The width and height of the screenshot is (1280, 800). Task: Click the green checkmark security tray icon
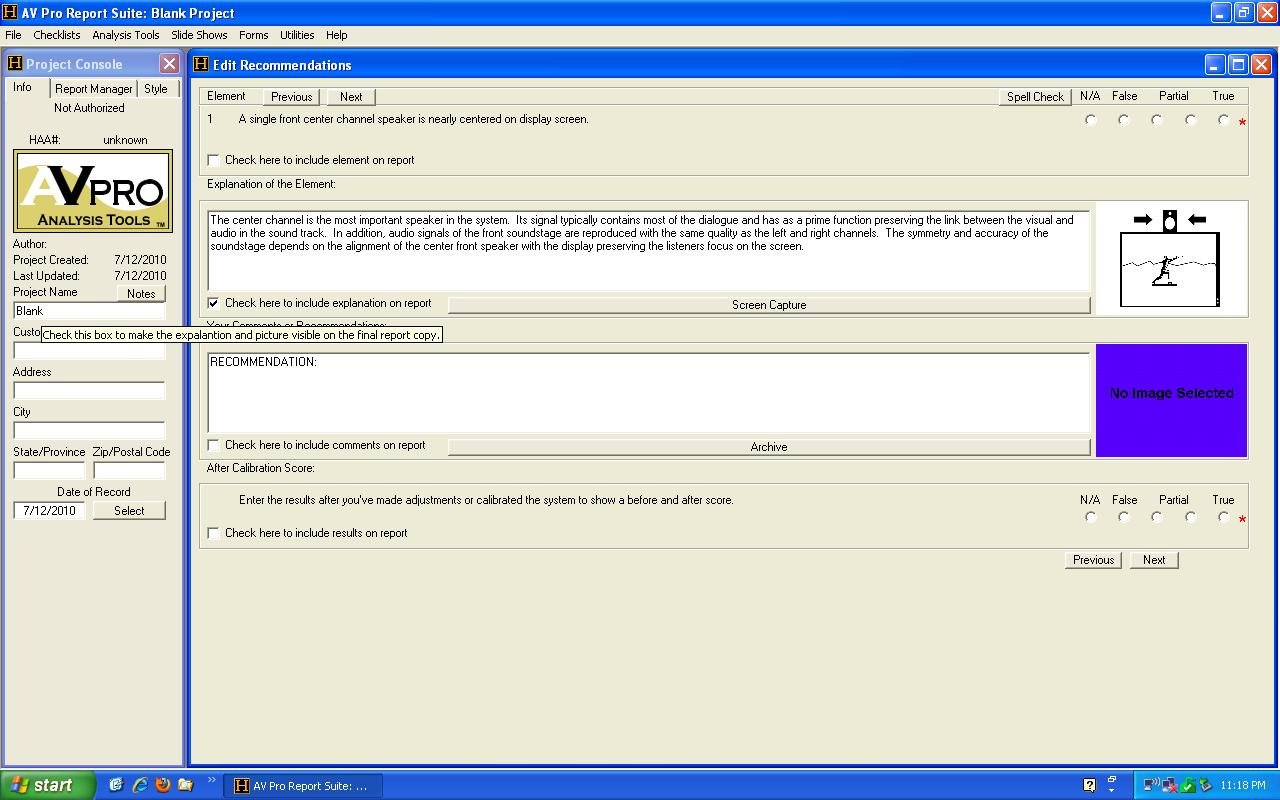click(x=1188, y=785)
